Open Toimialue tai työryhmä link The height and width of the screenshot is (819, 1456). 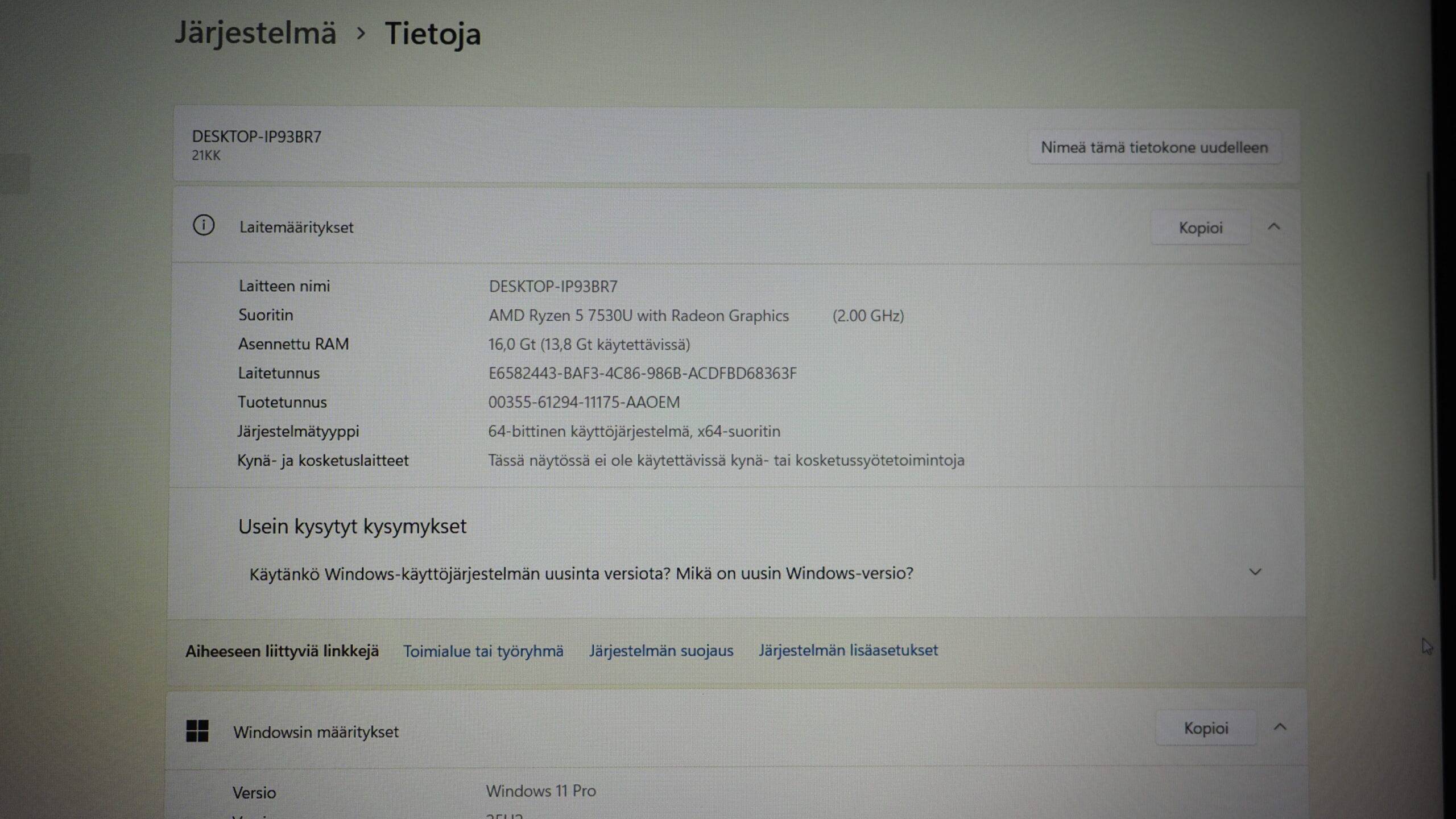(483, 651)
